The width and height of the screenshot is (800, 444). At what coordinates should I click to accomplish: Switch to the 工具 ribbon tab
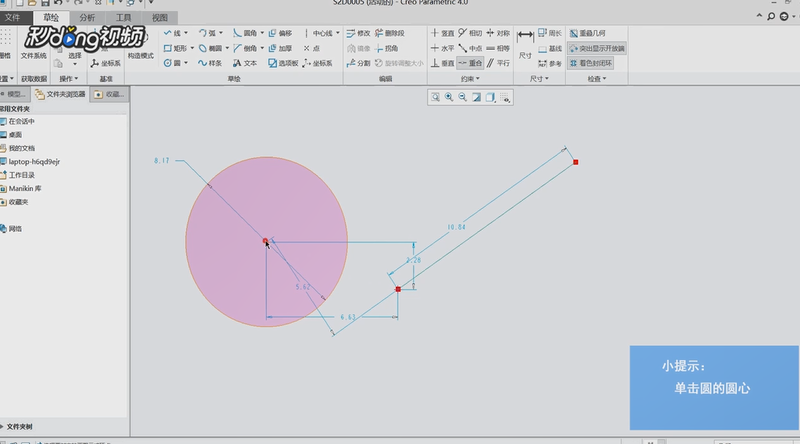[123, 18]
